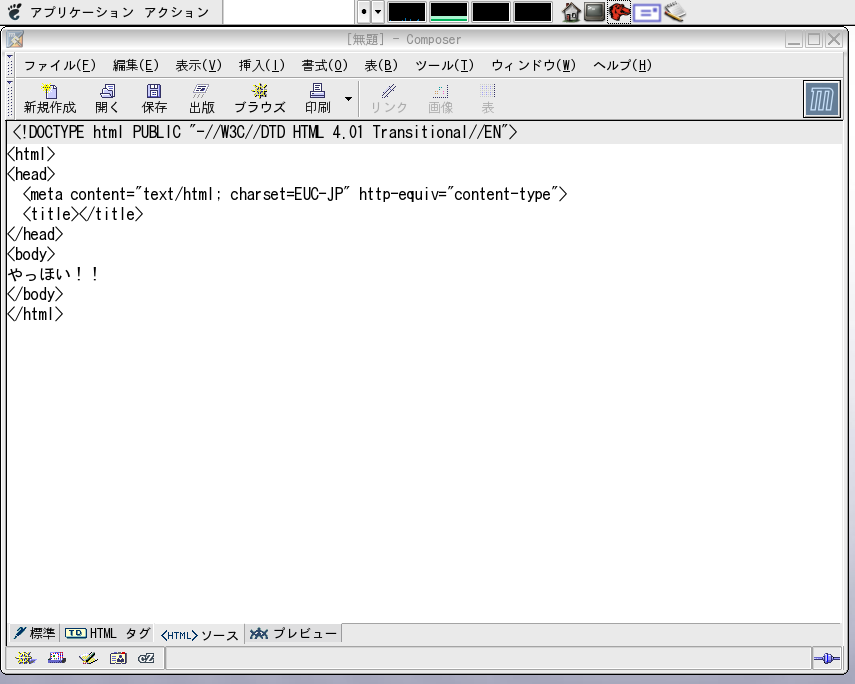The height and width of the screenshot is (684, 855).
Task: Click the <title></title> line
Action: pos(83,214)
